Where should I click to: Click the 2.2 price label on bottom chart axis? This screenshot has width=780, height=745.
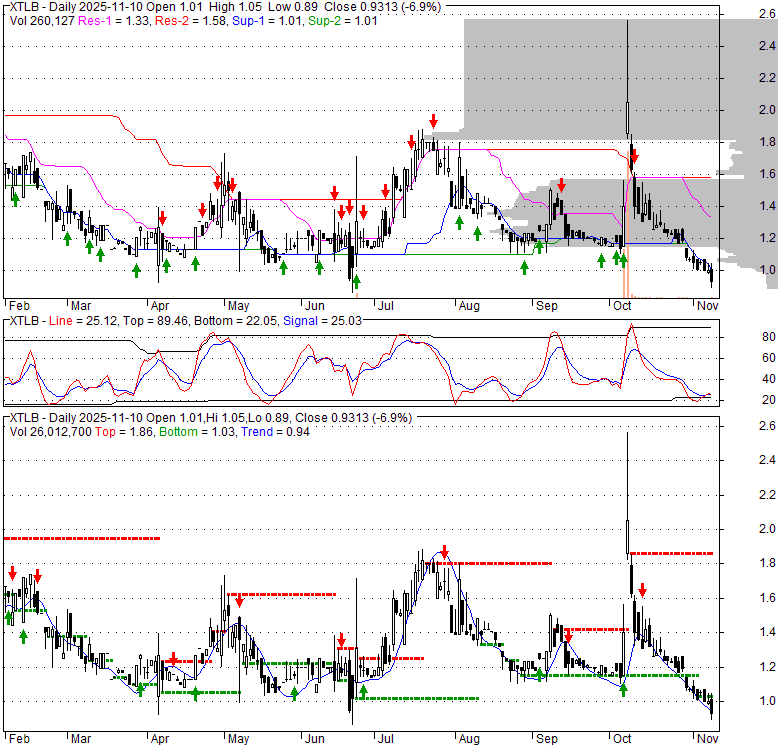[767, 495]
